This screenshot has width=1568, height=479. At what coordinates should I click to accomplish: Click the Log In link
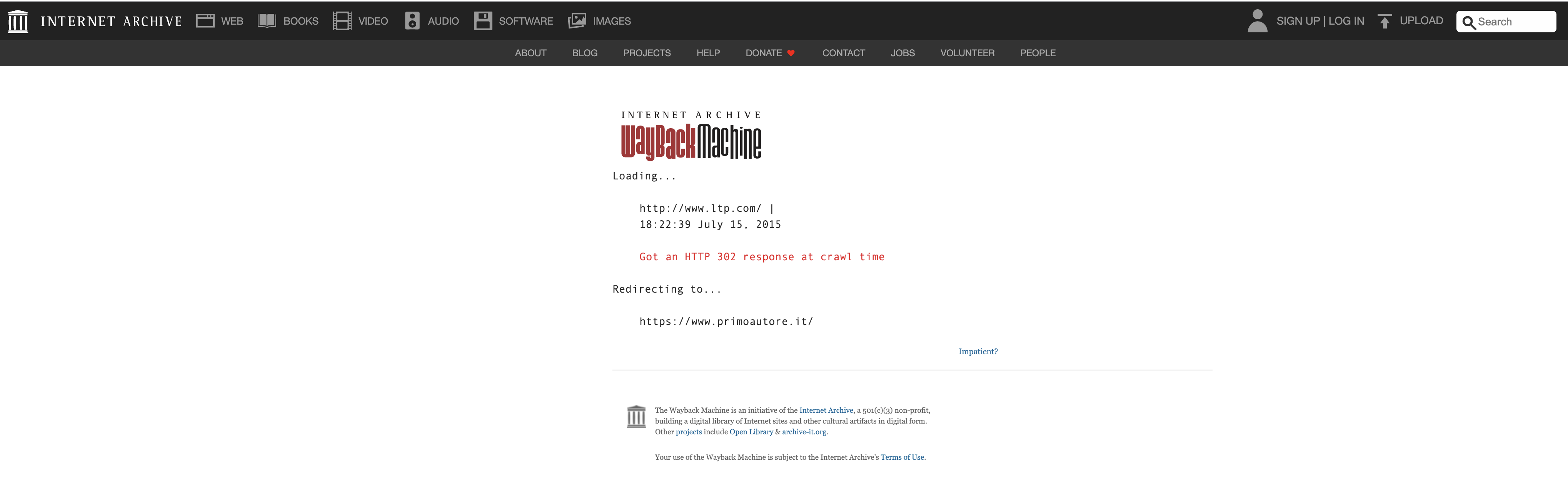(1346, 21)
